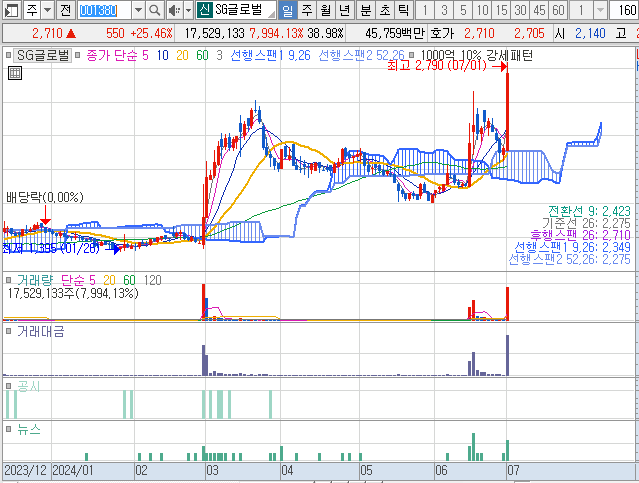The width and height of the screenshot is (639, 483).
Task: Switch to the 월 (monthly) chart period
Action: tap(326, 10)
